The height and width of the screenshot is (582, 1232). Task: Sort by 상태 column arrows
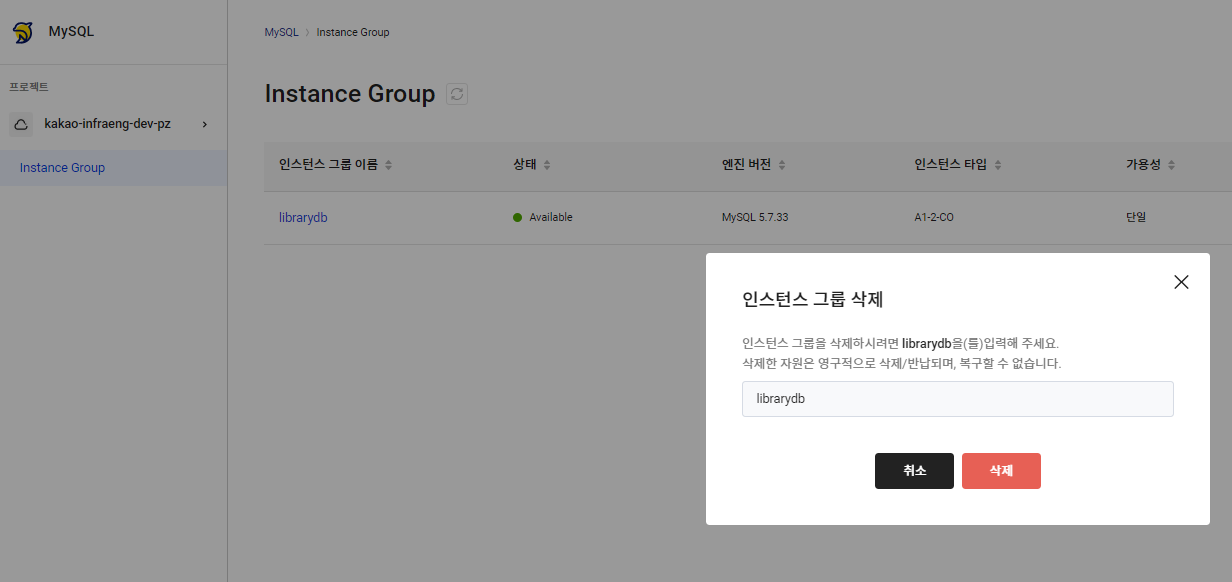(547, 165)
